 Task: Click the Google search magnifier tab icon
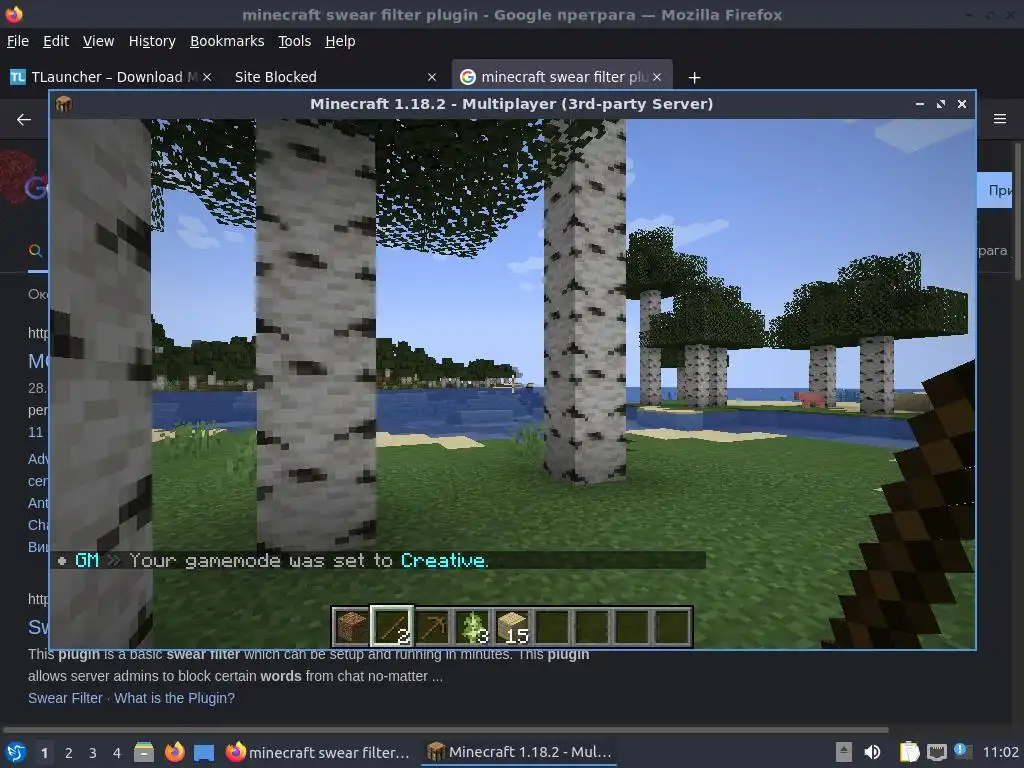point(36,250)
